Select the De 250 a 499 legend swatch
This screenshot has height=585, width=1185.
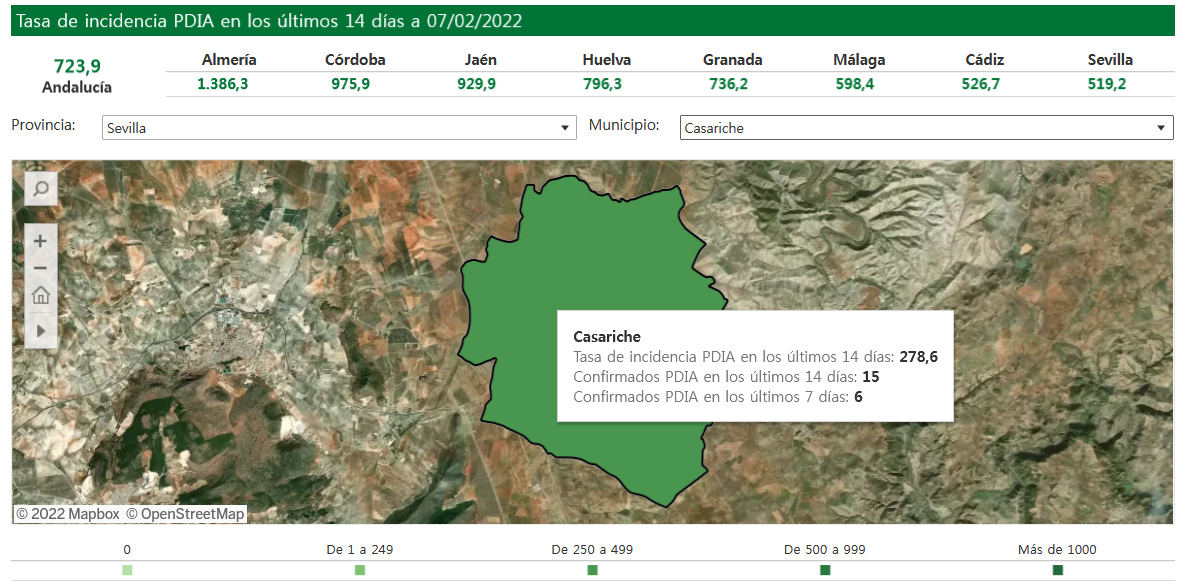point(592,570)
